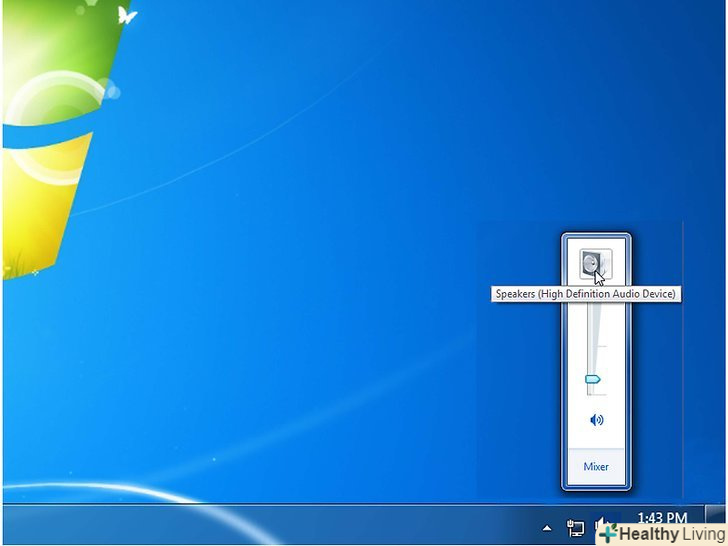Open the clock showing 1:43 PM
This screenshot has height=546, width=728.
pyautogui.click(x=662, y=518)
